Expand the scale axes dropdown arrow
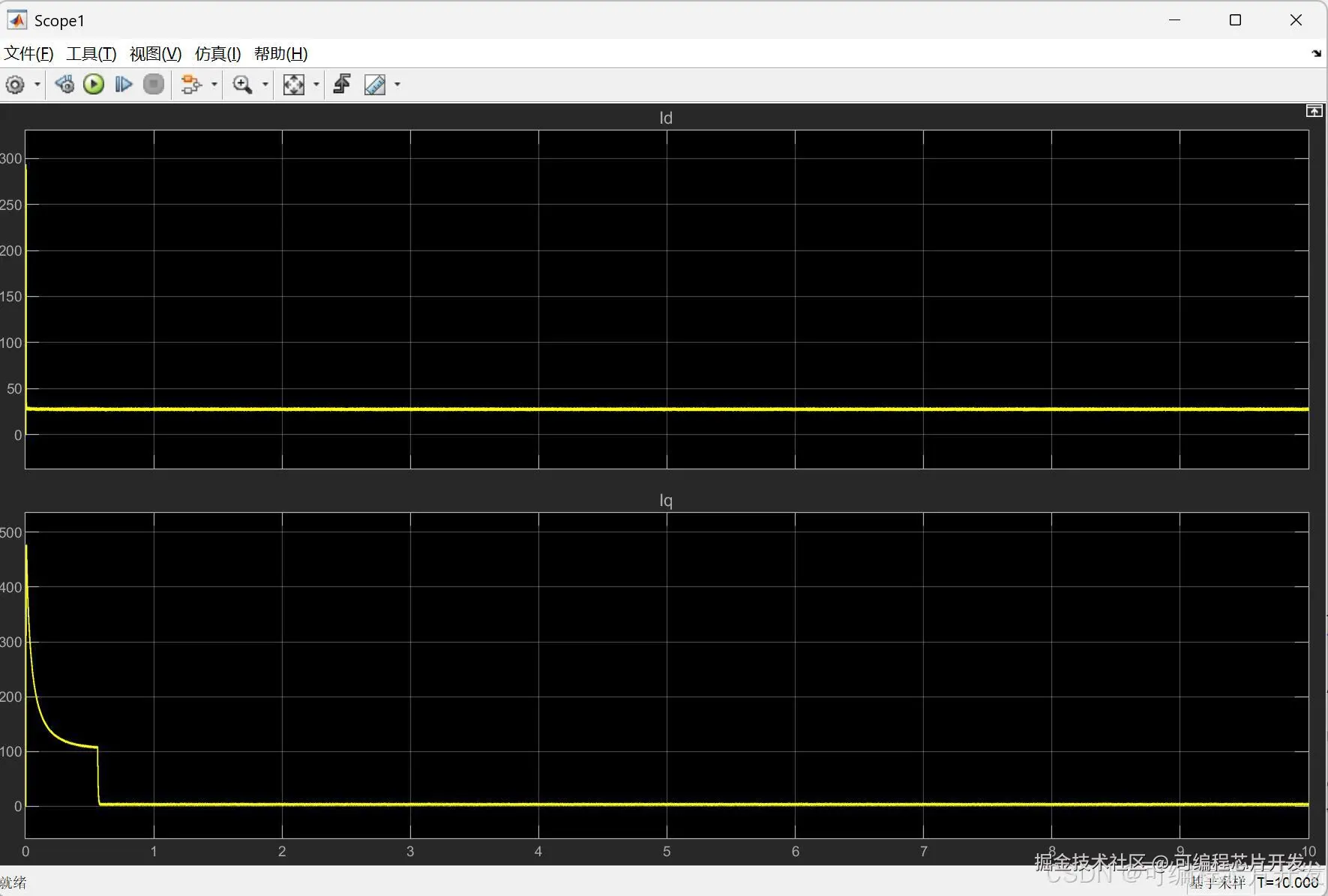This screenshot has width=1328, height=896. point(316,85)
